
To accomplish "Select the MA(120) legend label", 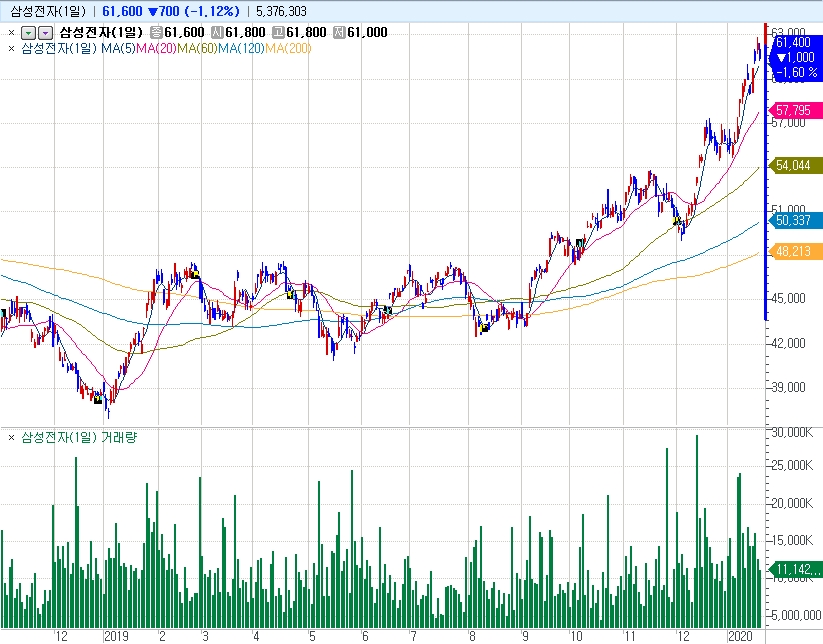I will pyautogui.click(x=241, y=49).
